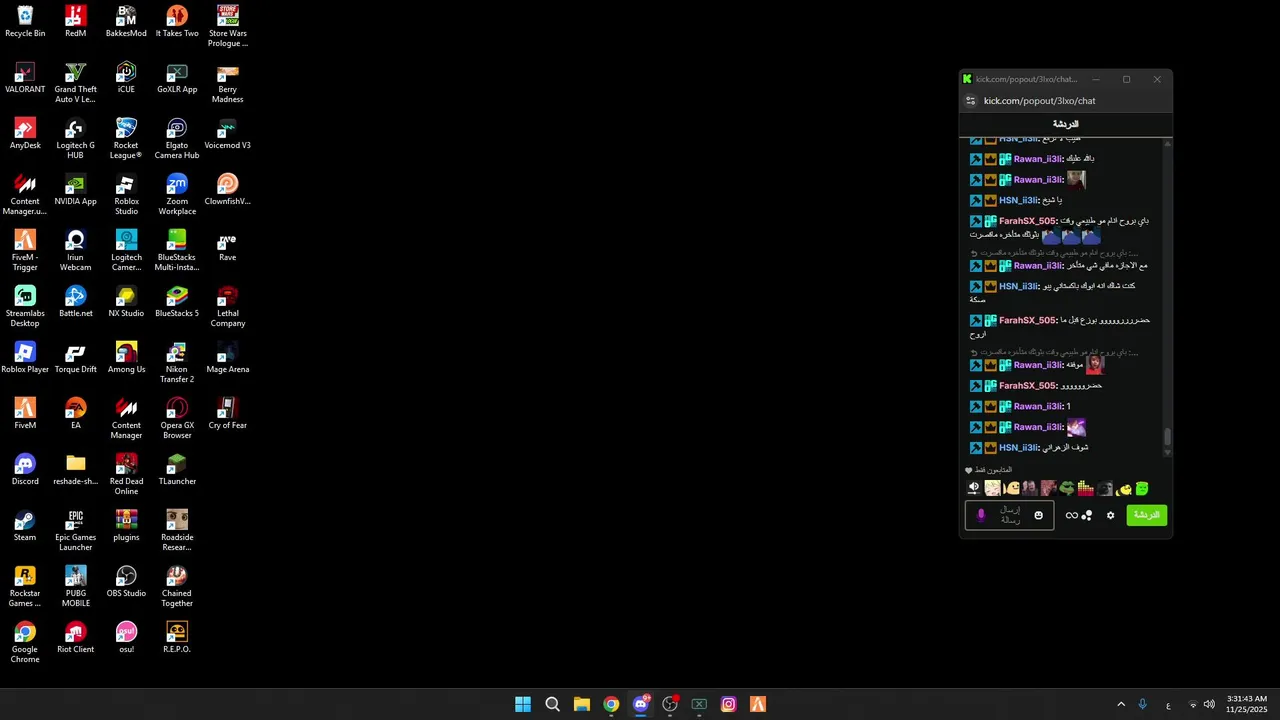Open Among Us desktop shortcut
Viewport: 1280px width, 720px height.
click(126, 358)
